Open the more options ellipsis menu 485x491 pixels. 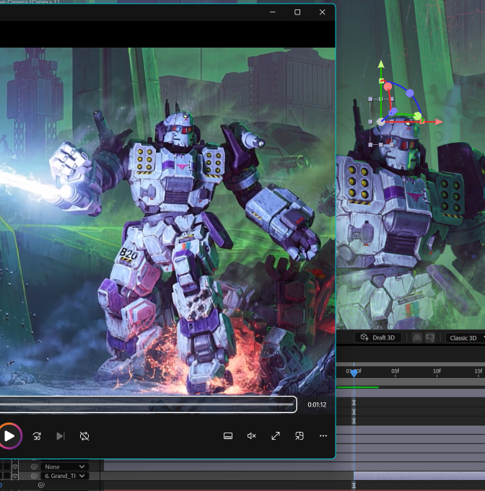pos(323,436)
